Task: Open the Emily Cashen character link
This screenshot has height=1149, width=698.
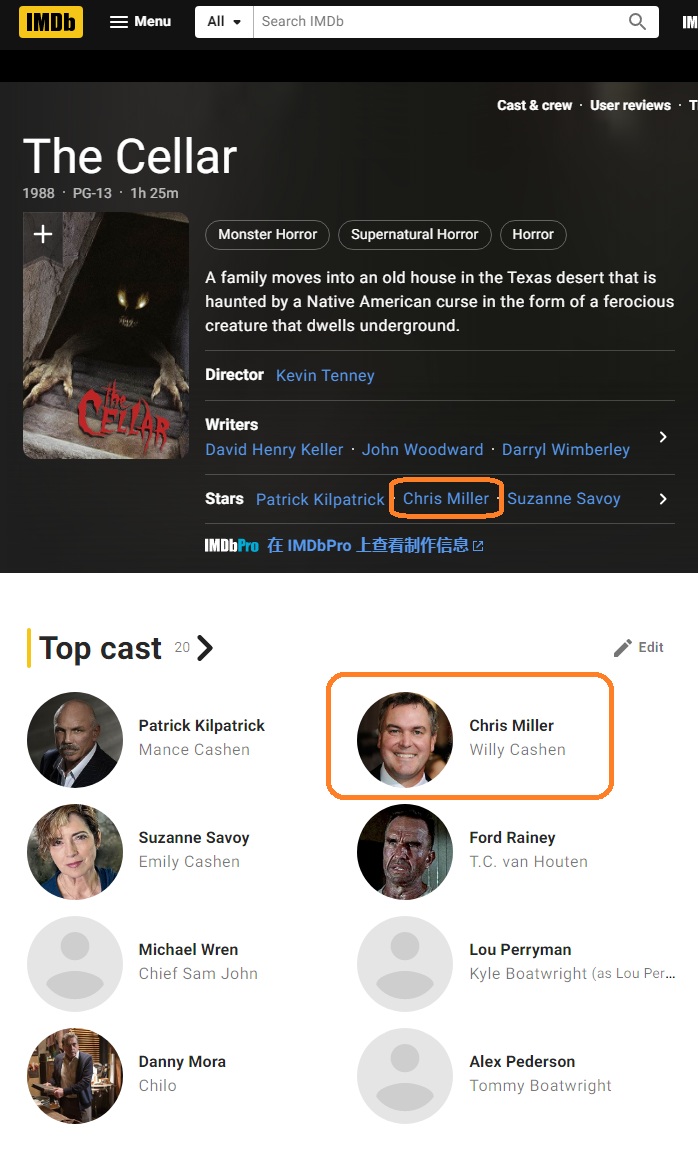Action: tap(189, 862)
